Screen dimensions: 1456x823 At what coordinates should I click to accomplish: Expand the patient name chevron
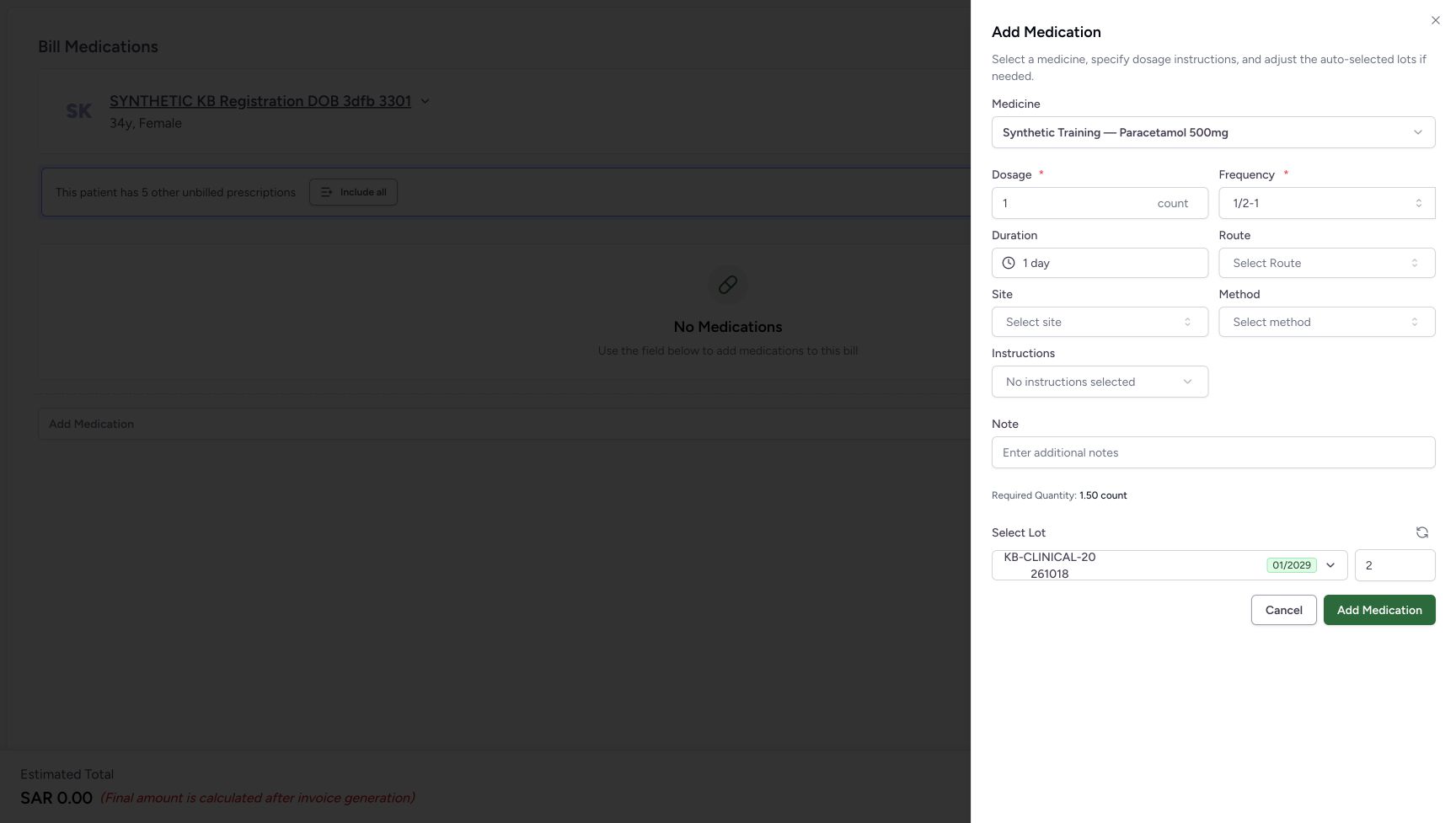point(425,101)
